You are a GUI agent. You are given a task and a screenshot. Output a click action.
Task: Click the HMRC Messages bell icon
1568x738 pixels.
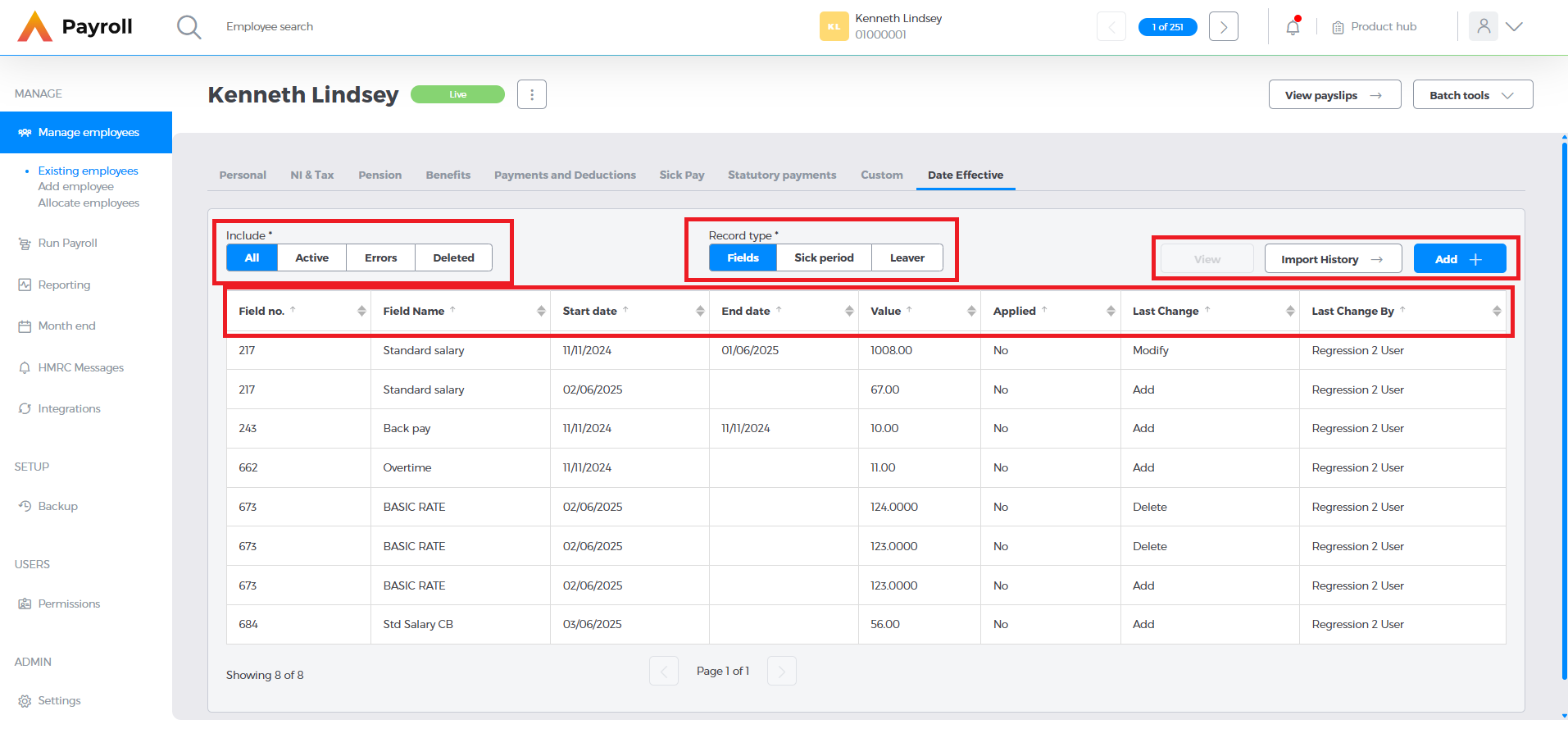pos(25,367)
